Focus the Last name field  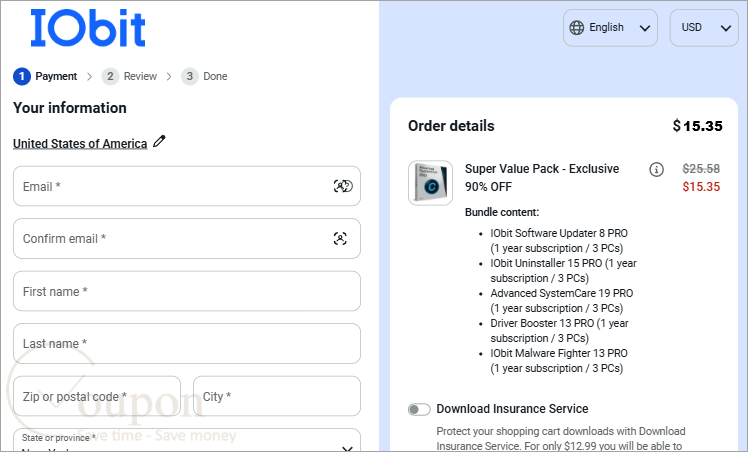(x=187, y=344)
